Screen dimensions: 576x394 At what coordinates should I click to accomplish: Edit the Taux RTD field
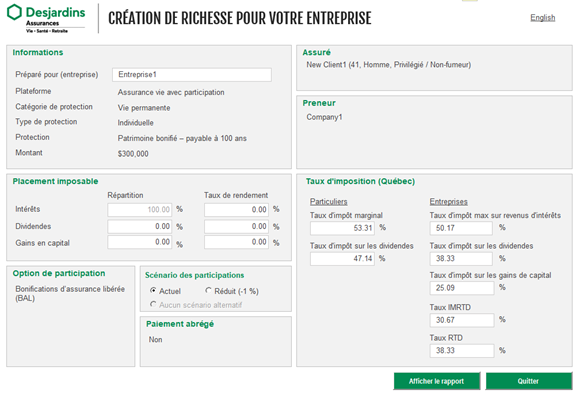tap(462, 351)
